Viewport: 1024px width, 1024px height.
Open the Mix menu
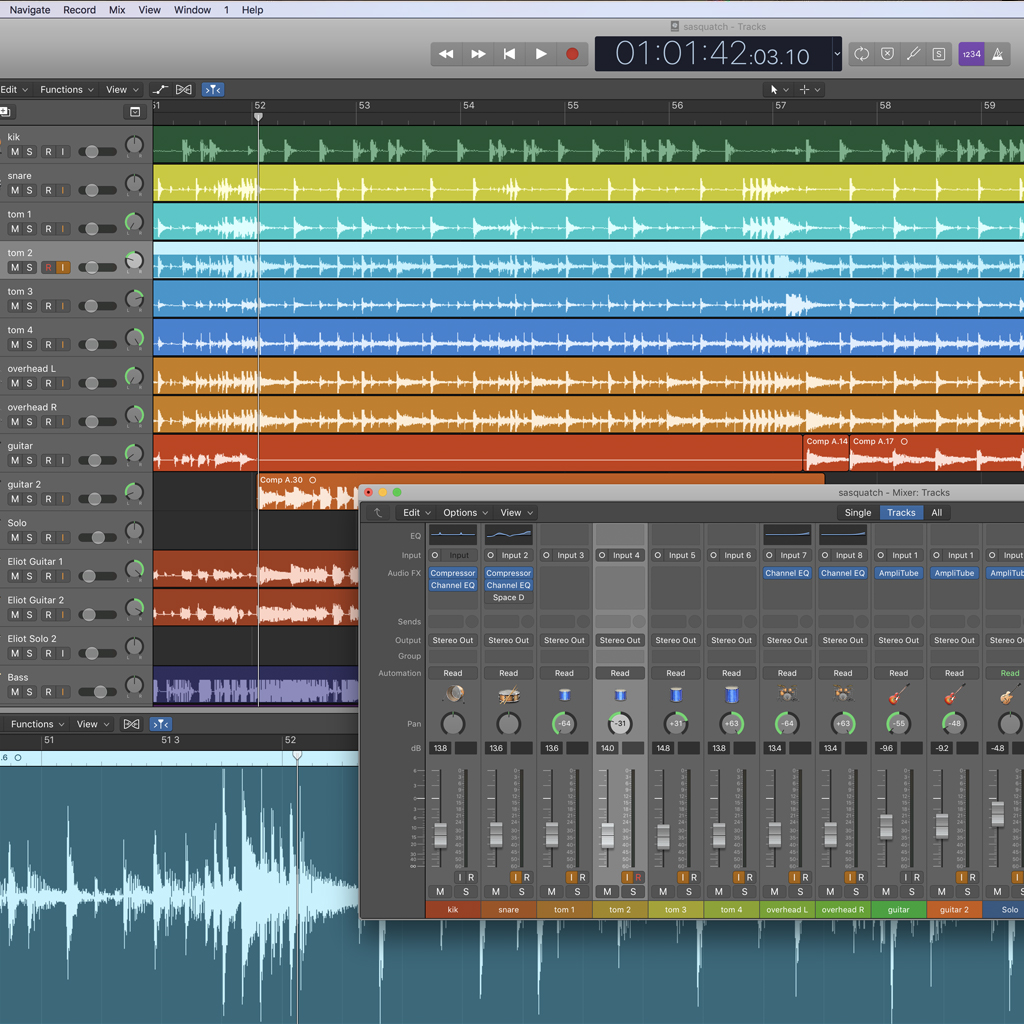coord(117,10)
